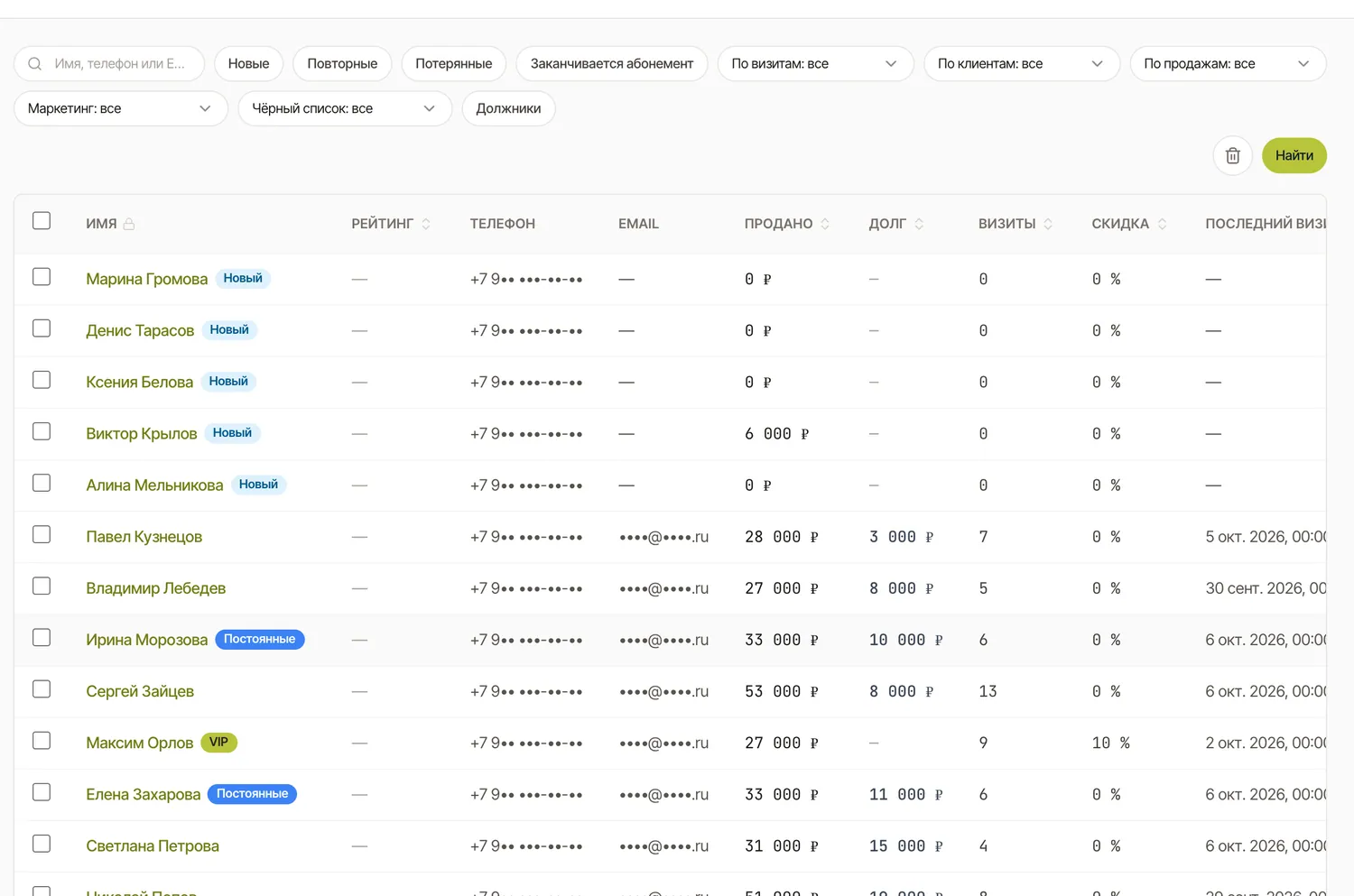This screenshot has height=896, width=1354.
Task: Click the 53 000 ₽ sold value
Action: (782, 691)
